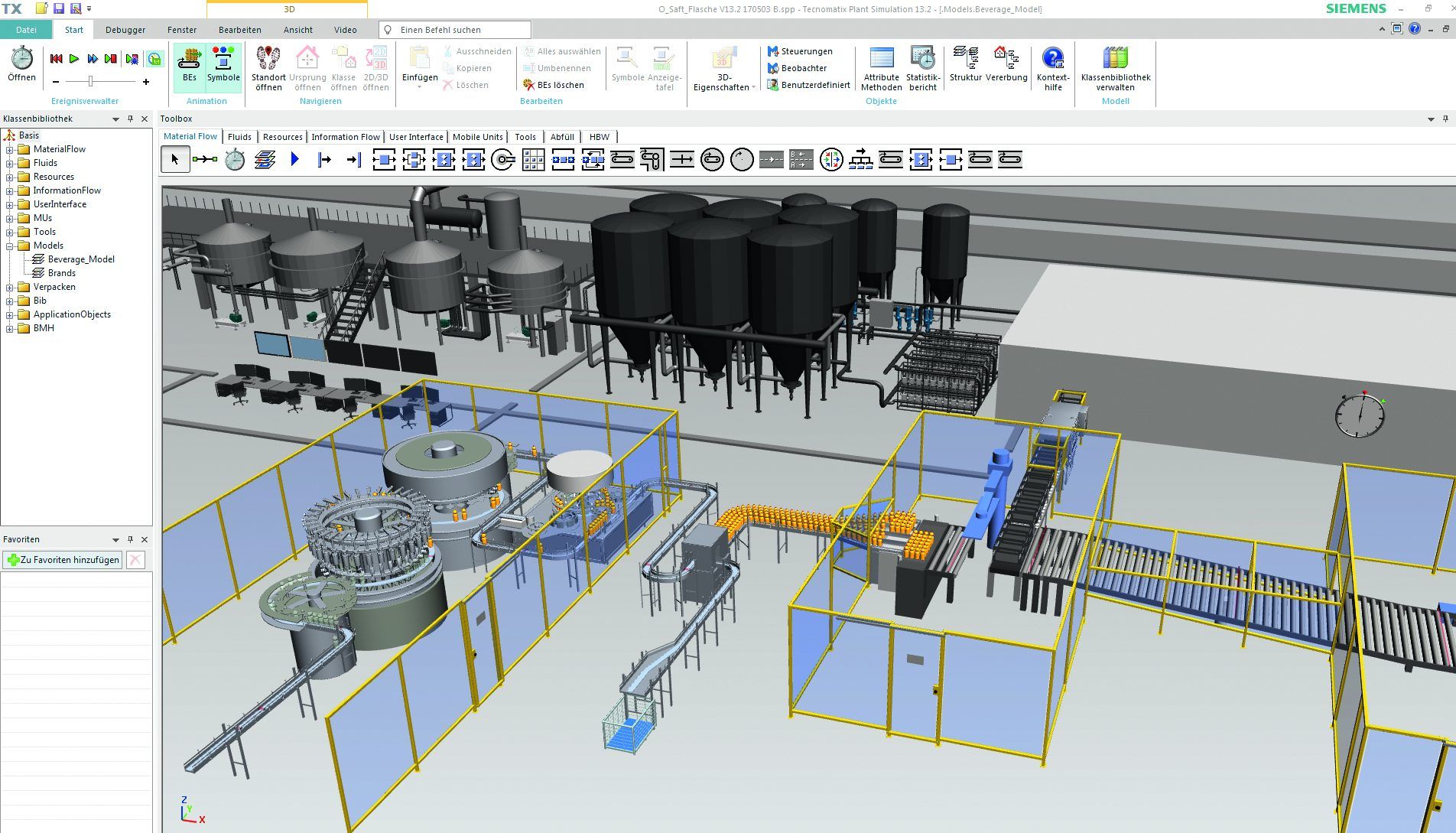Image resolution: width=1456 pixels, height=833 pixels.
Task: Select the EventController stopwatch in Toolbox
Action: pyautogui.click(x=235, y=159)
